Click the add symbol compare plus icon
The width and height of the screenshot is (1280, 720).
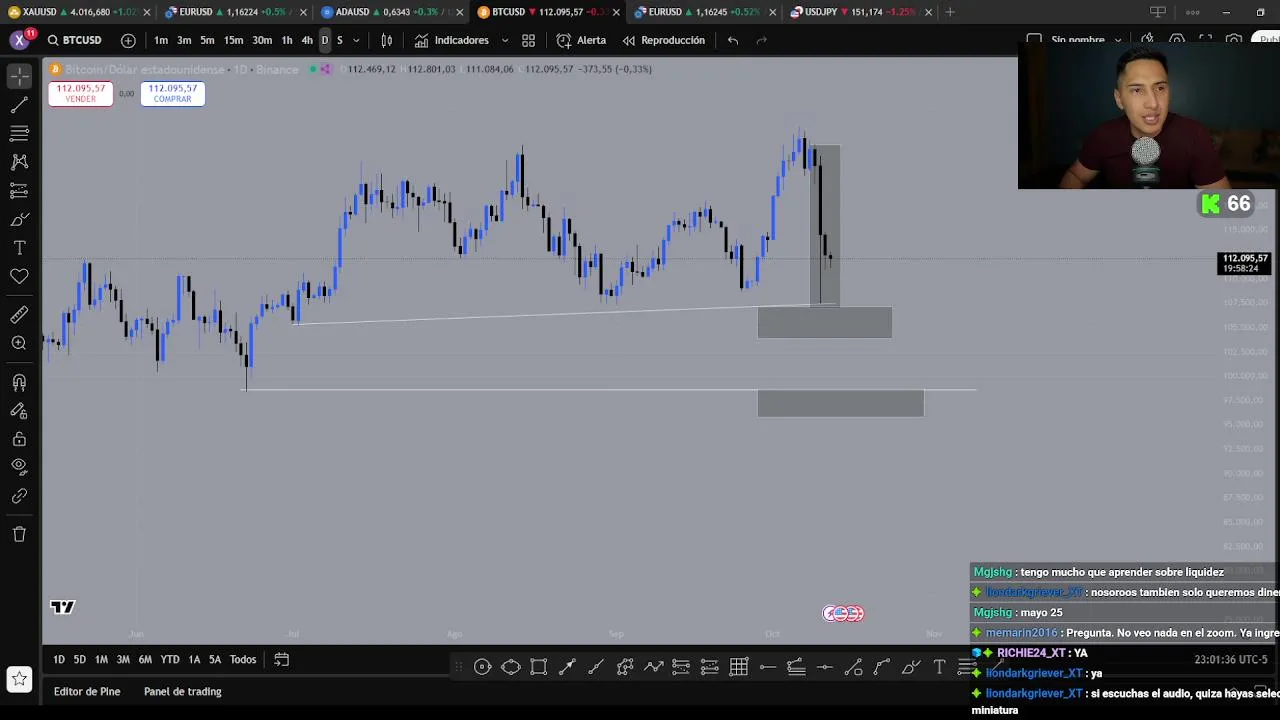point(128,40)
